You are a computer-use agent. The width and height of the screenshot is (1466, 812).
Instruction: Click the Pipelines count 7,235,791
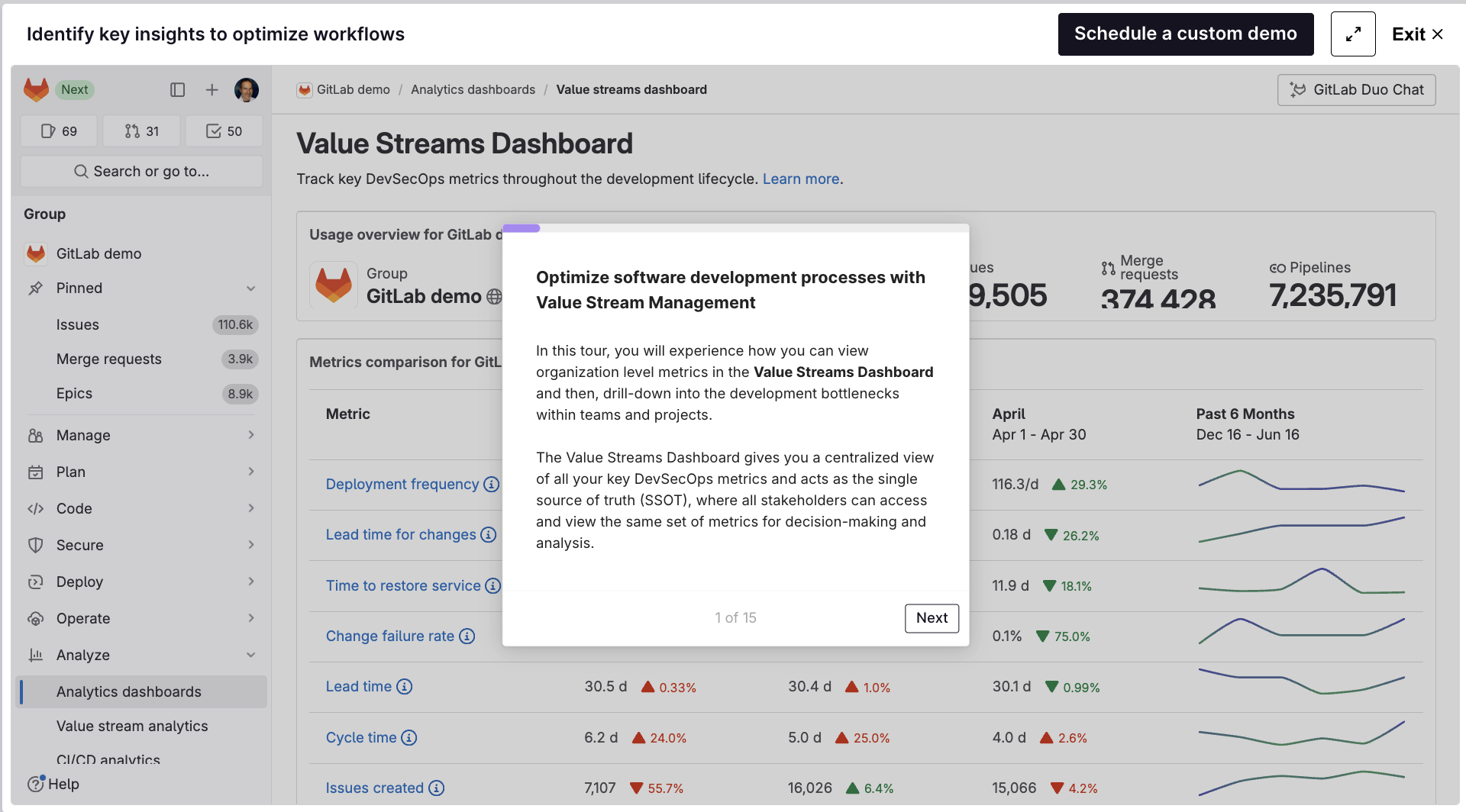(x=1333, y=295)
